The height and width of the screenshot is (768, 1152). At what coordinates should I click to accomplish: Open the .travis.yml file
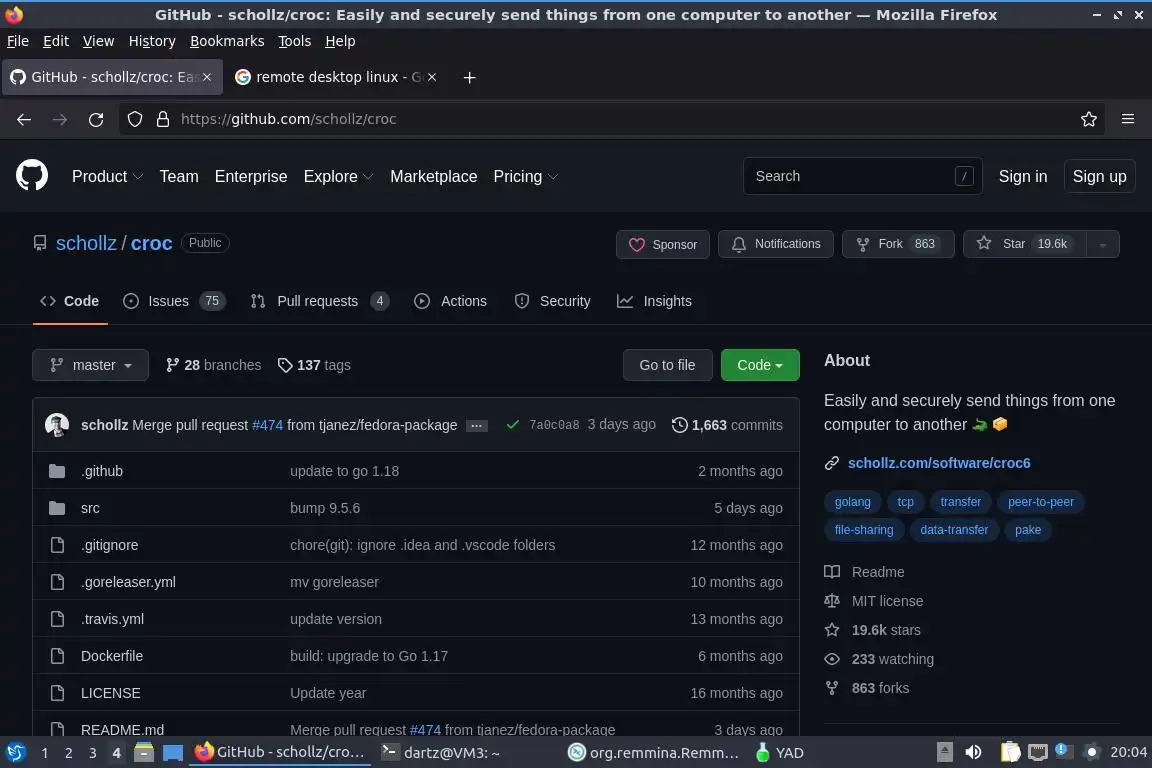click(x=112, y=619)
